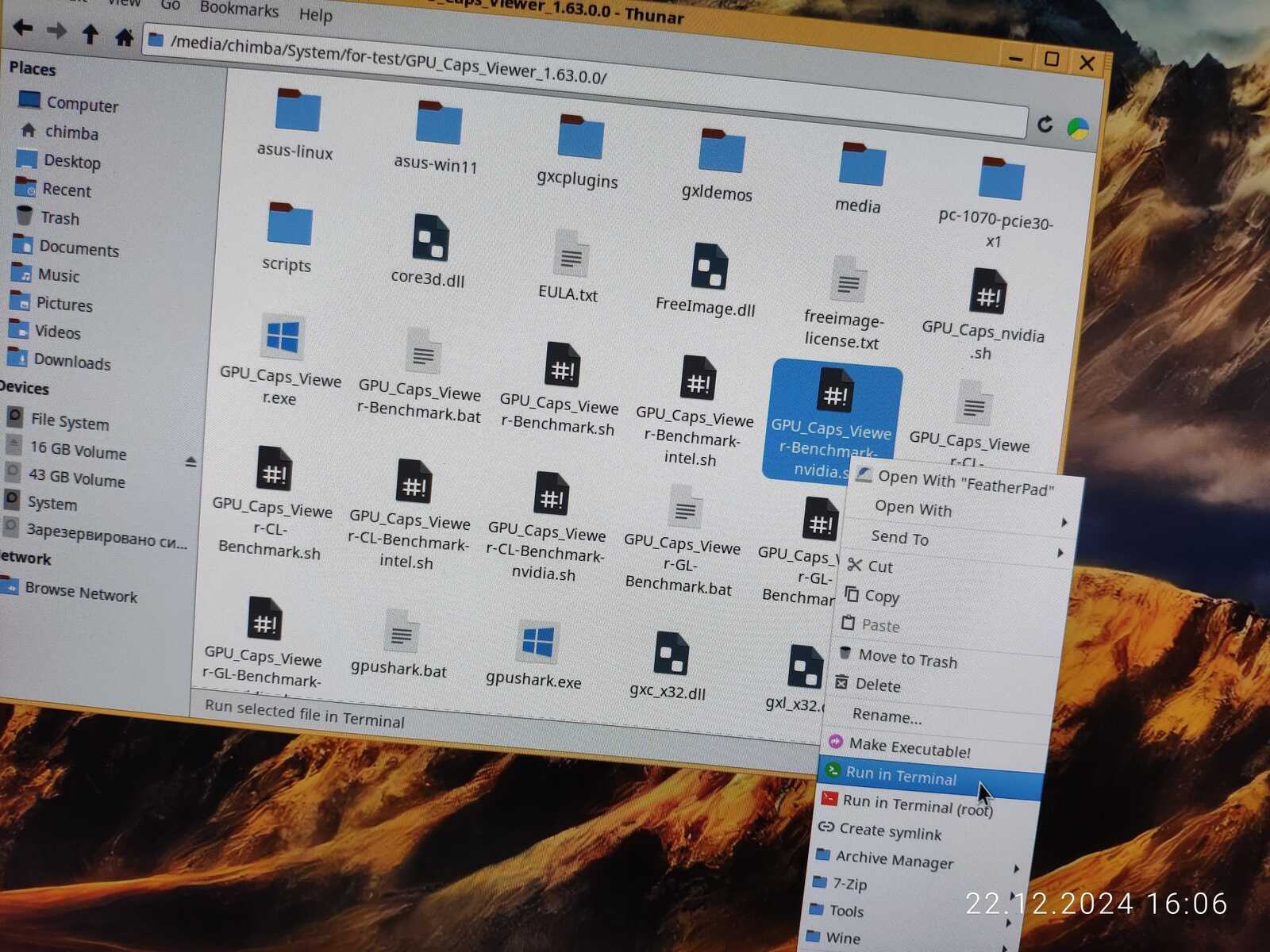Open Pictures in the sidebar
Viewport: 1270px width, 952px height.
[x=51, y=303]
